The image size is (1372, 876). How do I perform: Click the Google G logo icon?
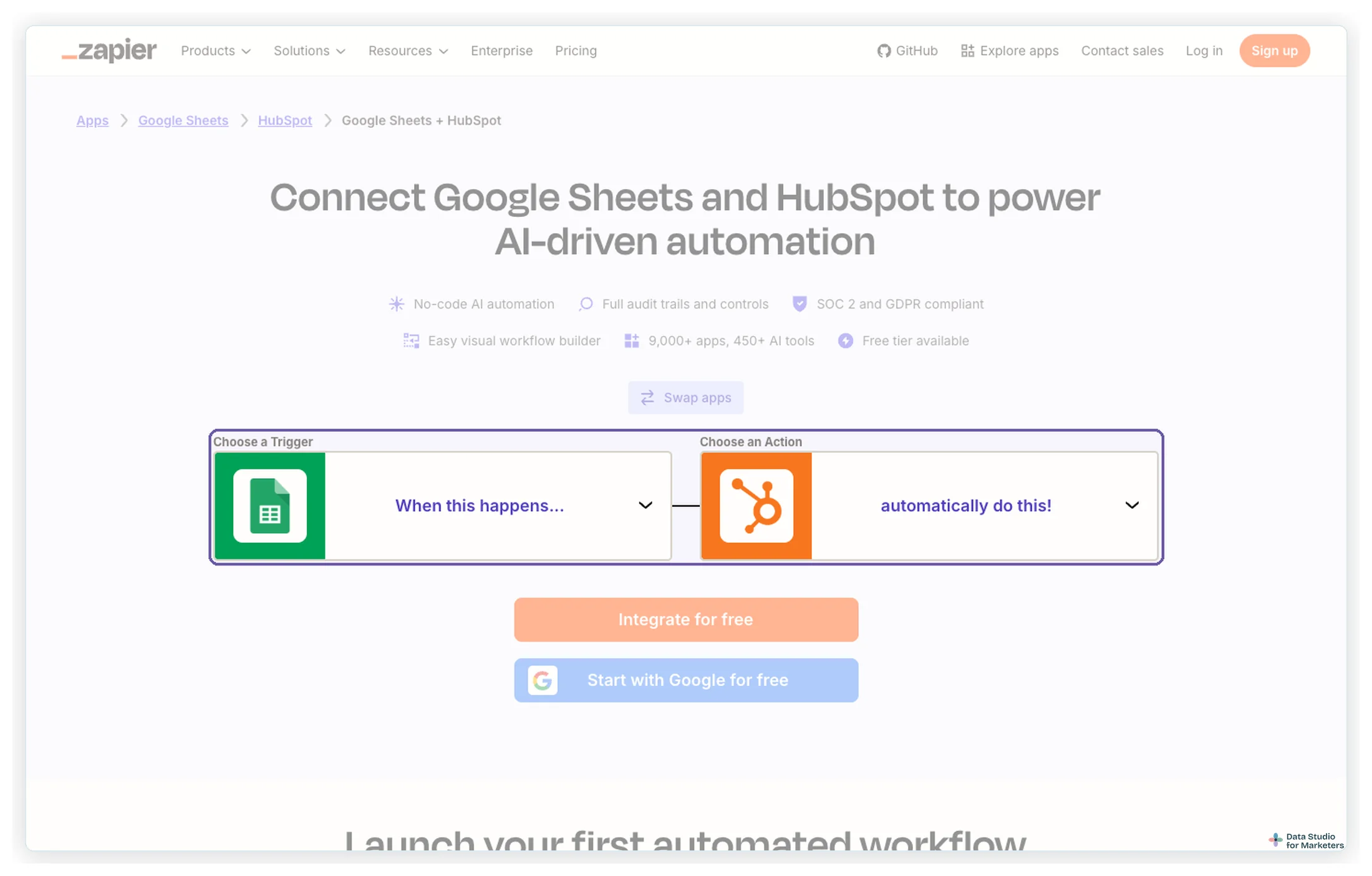pos(543,680)
